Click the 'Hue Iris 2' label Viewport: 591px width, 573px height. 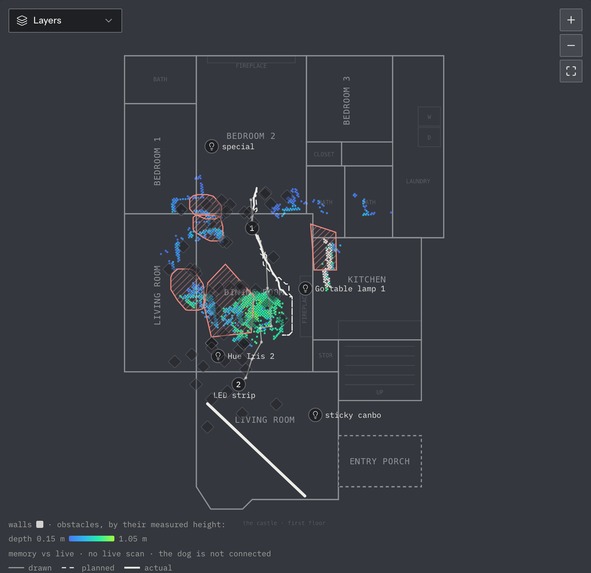pos(251,356)
